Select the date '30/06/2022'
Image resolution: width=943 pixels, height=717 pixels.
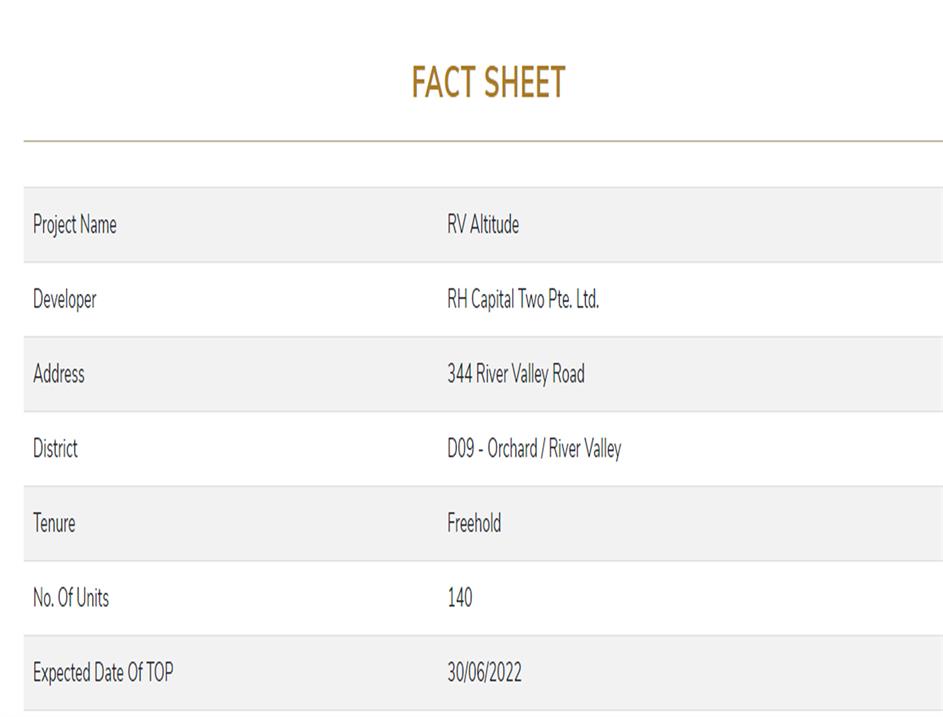[x=484, y=673]
